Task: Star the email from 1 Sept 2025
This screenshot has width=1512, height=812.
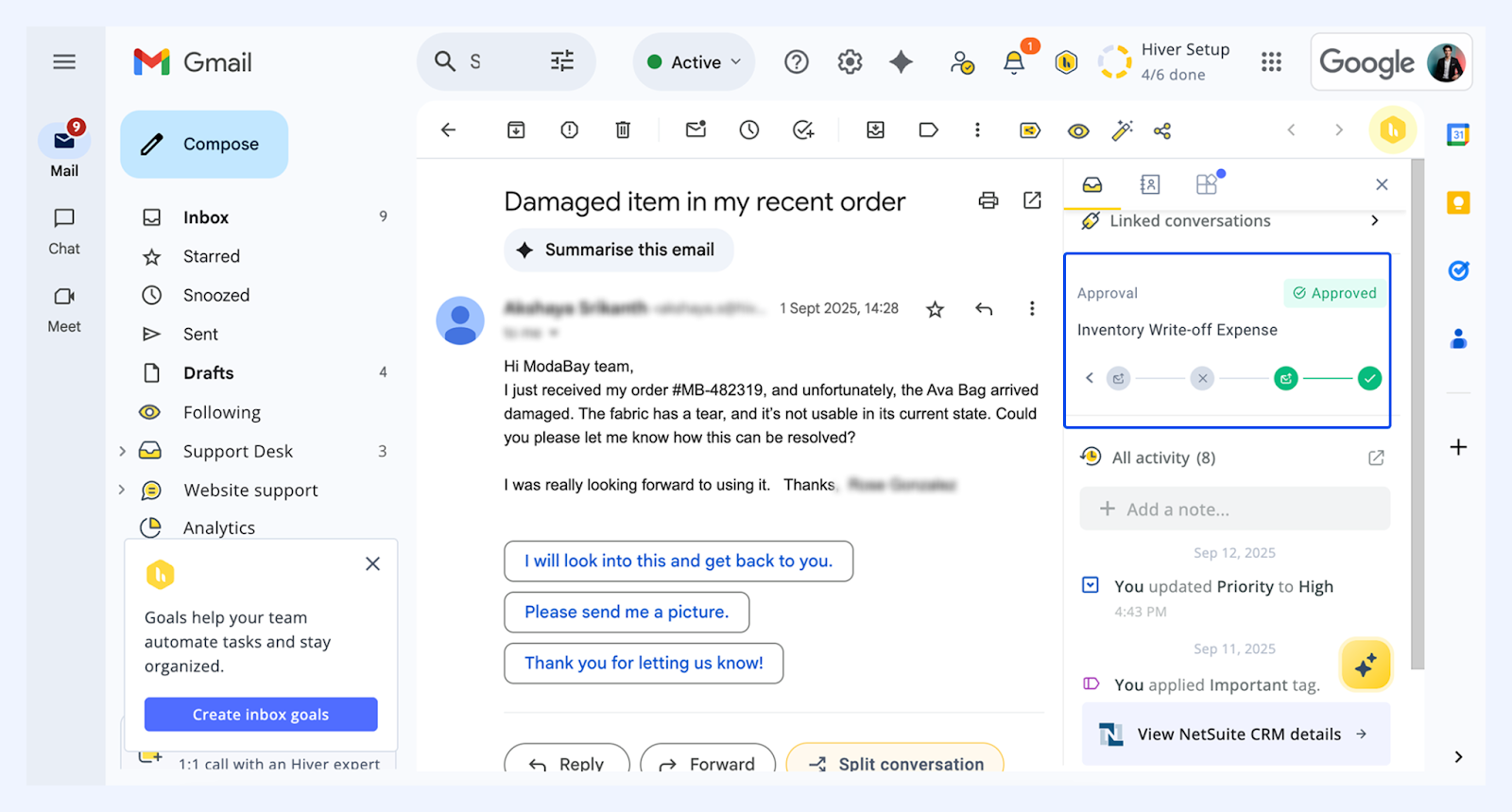Action: [x=935, y=309]
